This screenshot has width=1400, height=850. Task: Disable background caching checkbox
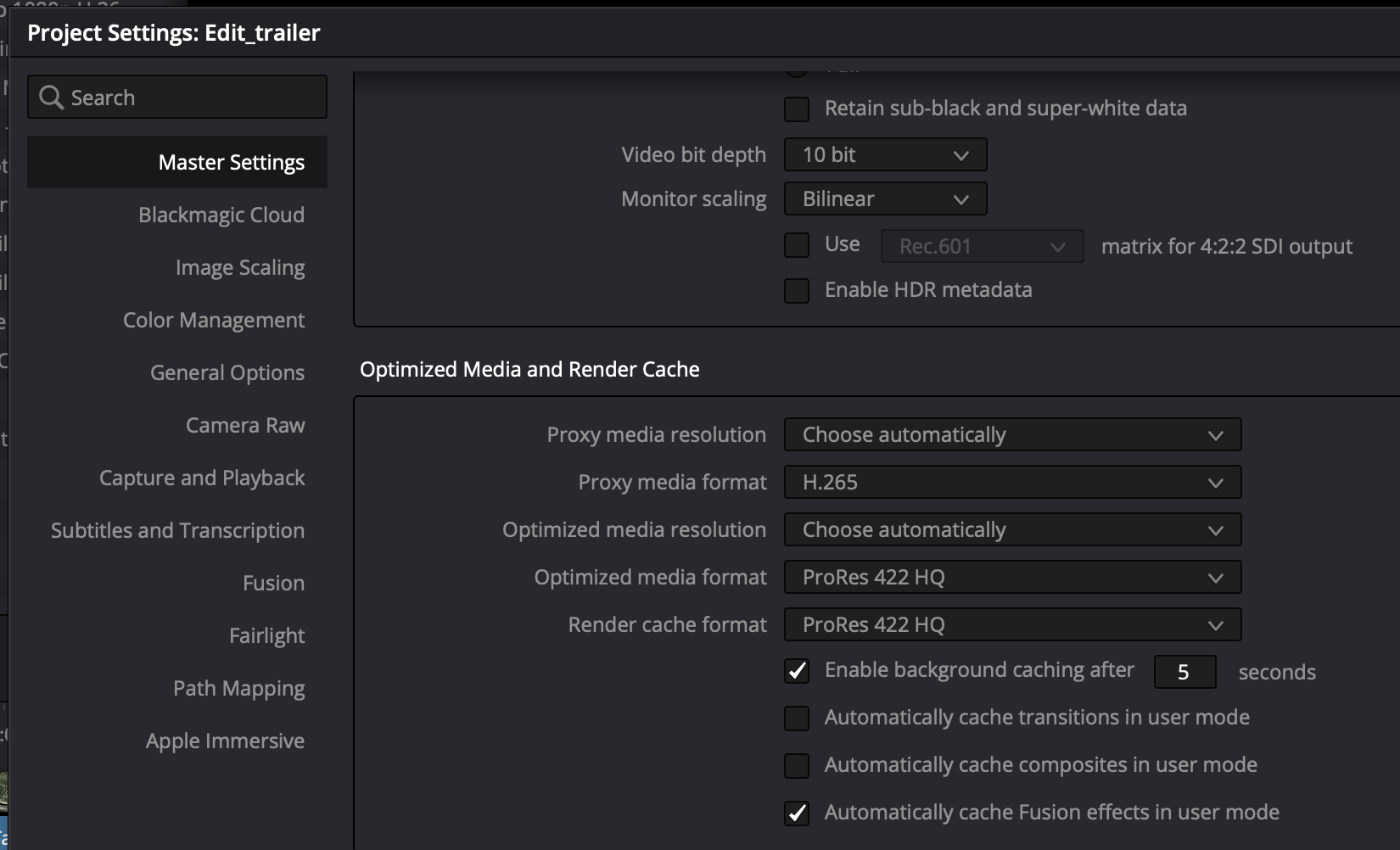(x=797, y=671)
